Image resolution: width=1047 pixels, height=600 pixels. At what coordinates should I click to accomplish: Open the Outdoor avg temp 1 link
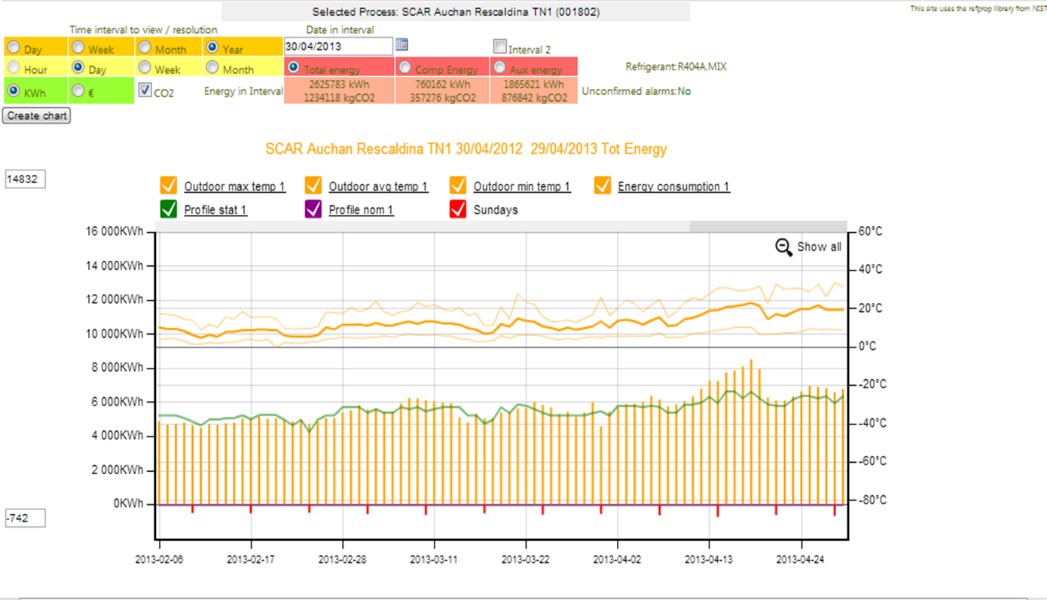(x=378, y=187)
